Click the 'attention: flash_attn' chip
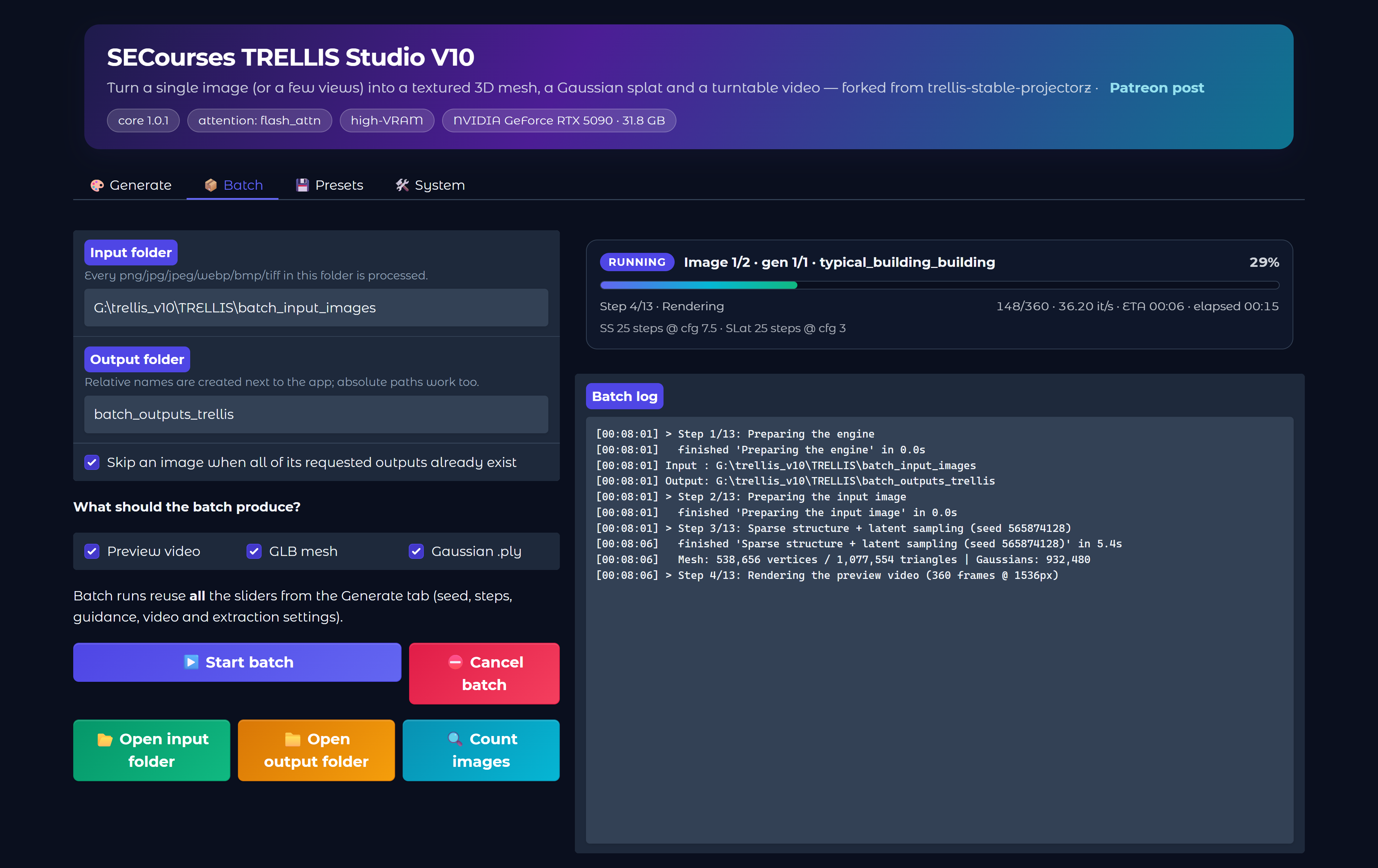Viewport: 1378px width, 868px height. [x=260, y=121]
